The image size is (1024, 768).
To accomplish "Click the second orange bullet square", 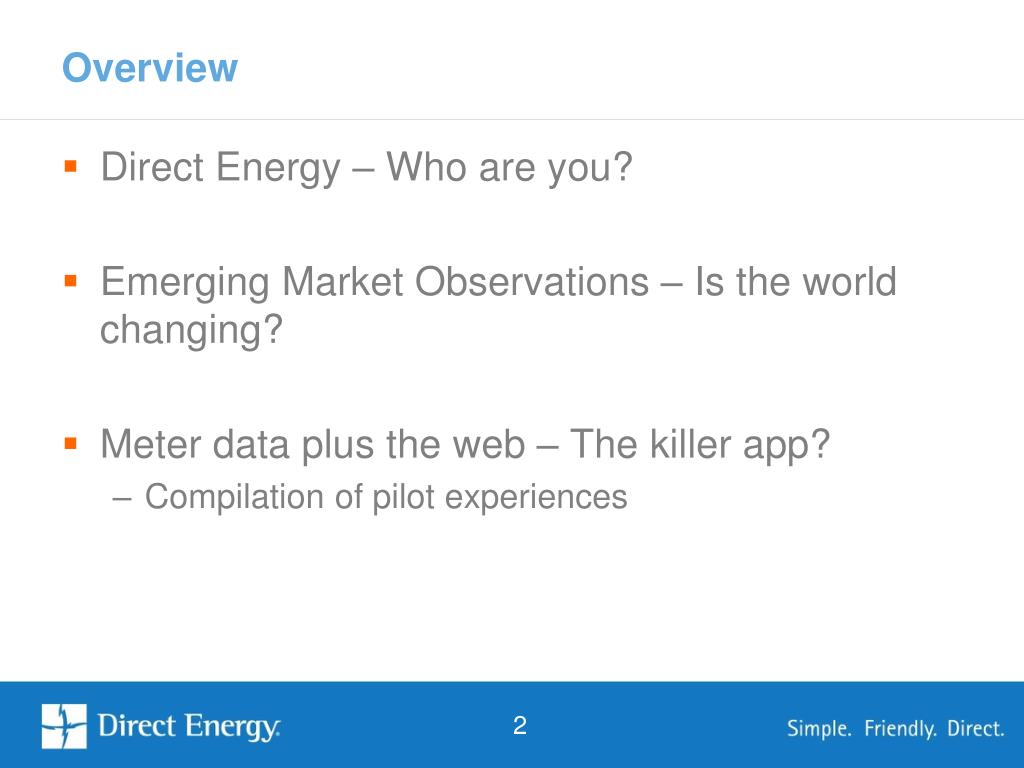I will (71, 281).
